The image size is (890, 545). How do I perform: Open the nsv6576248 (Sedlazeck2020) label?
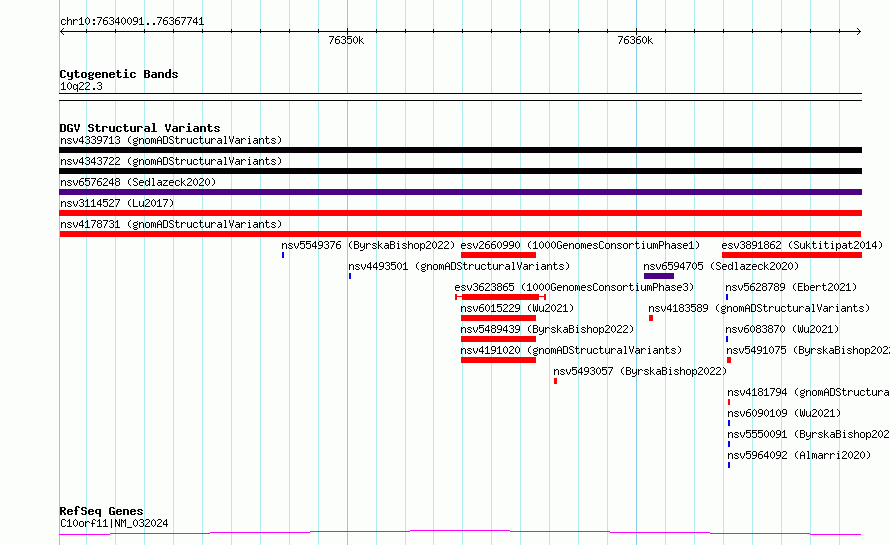click(x=138, y=182)
